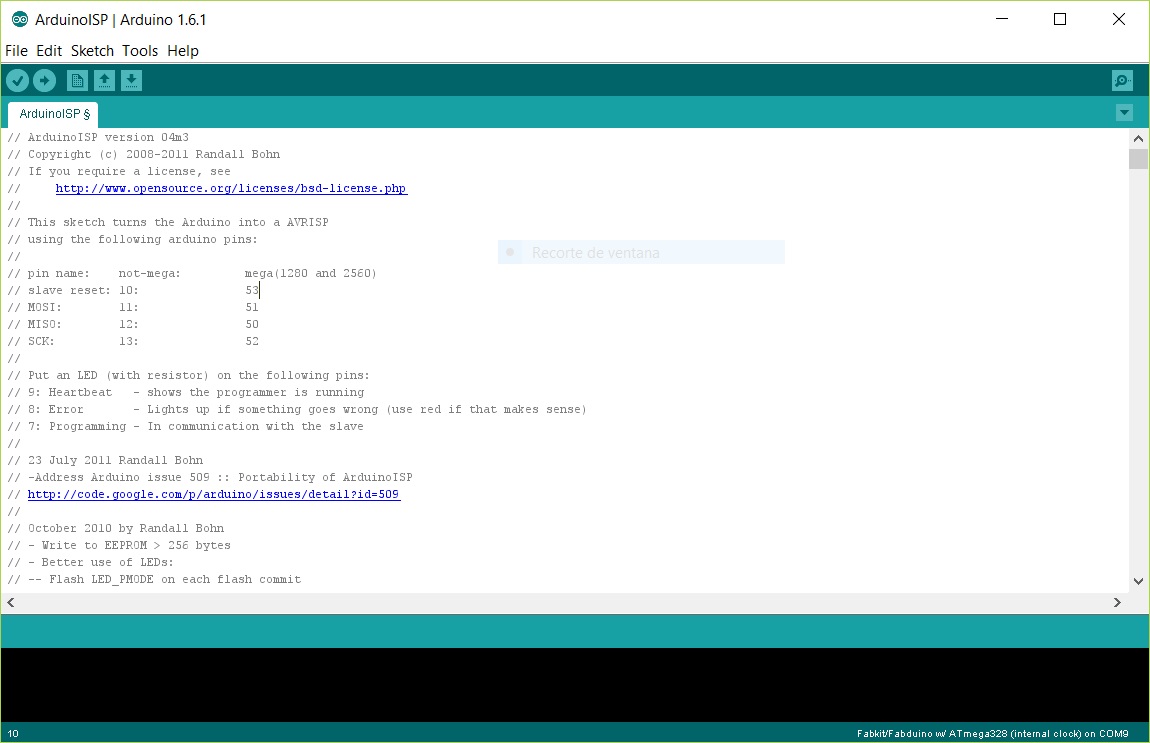Viewport: 1150px width, 743px height.
Task: Click the '9: Heartbeat' comment line
Action: tap(186, 392)
